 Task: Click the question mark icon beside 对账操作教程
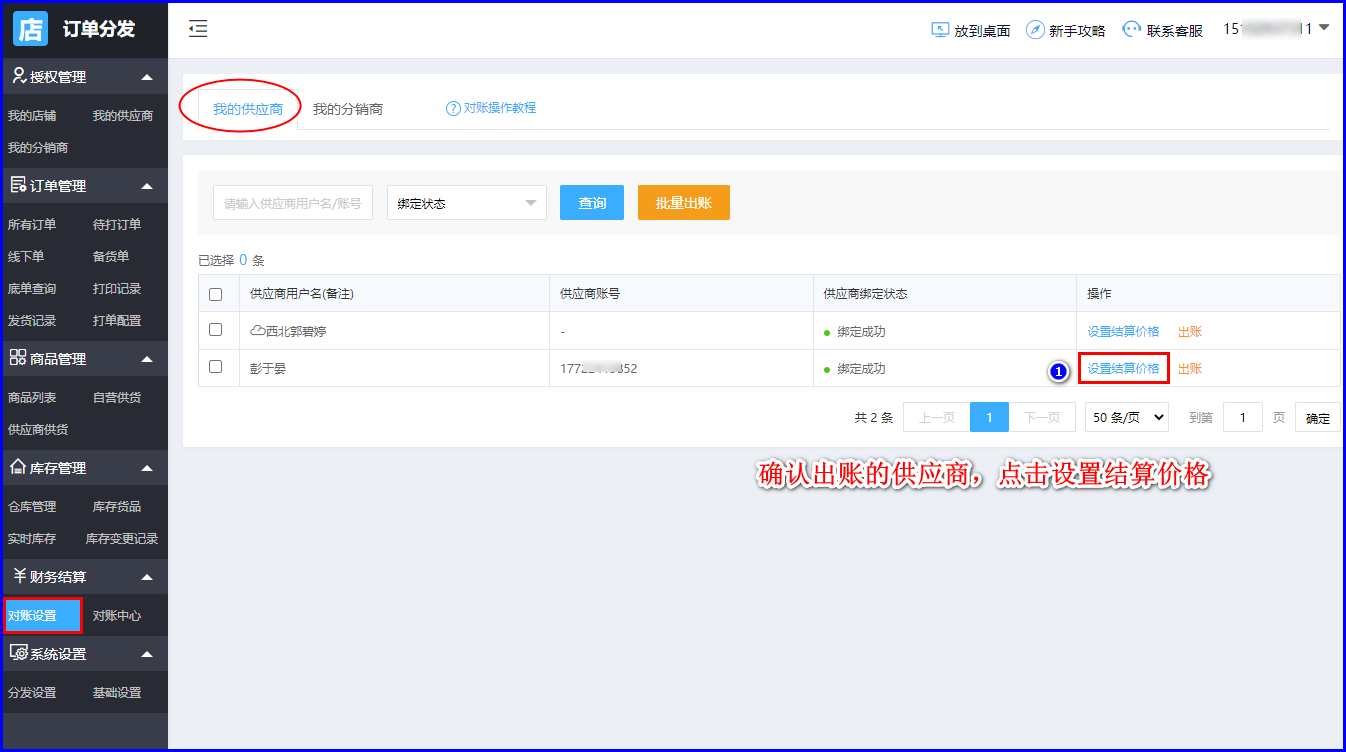[453, 108]
